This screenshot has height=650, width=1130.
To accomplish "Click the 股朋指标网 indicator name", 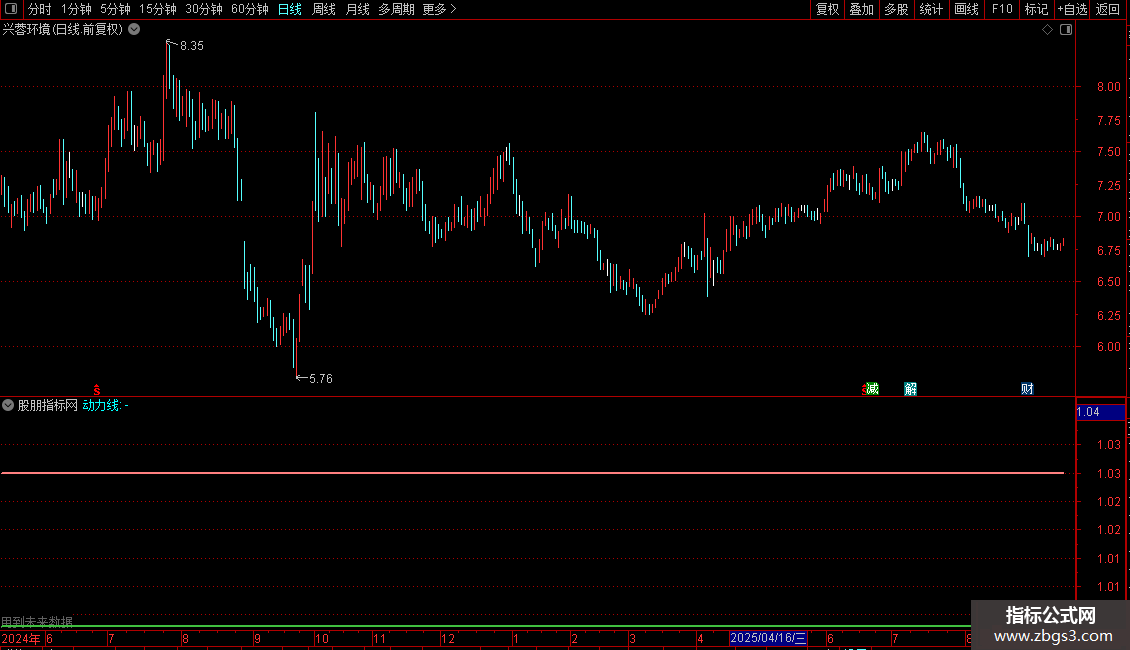I will (x=48, y=405).
